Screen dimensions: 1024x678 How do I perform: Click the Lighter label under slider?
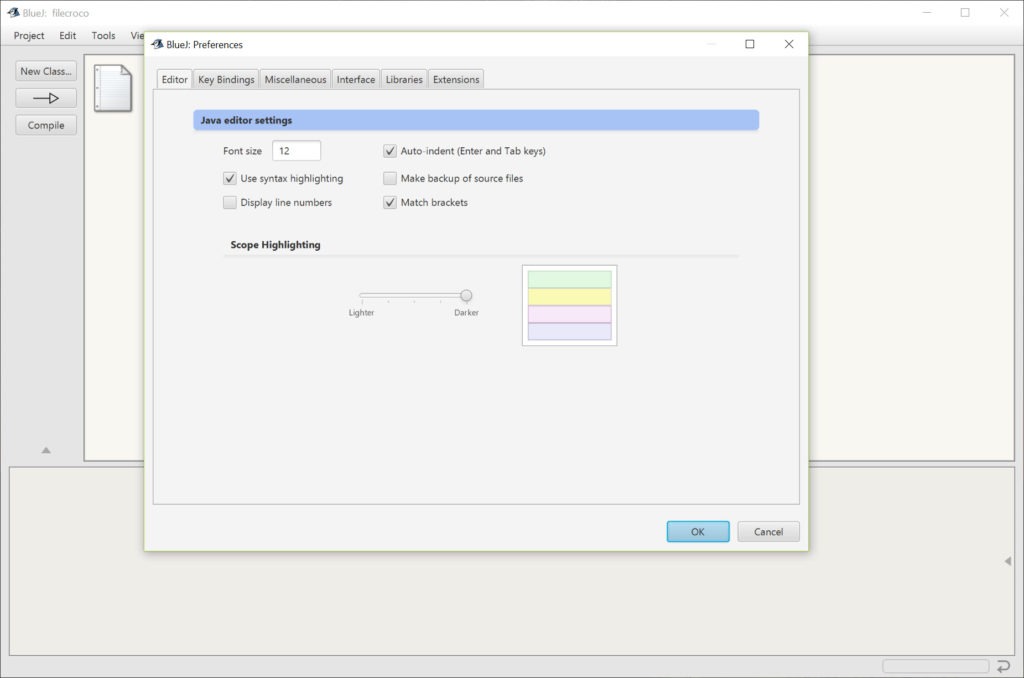[361, 313]
